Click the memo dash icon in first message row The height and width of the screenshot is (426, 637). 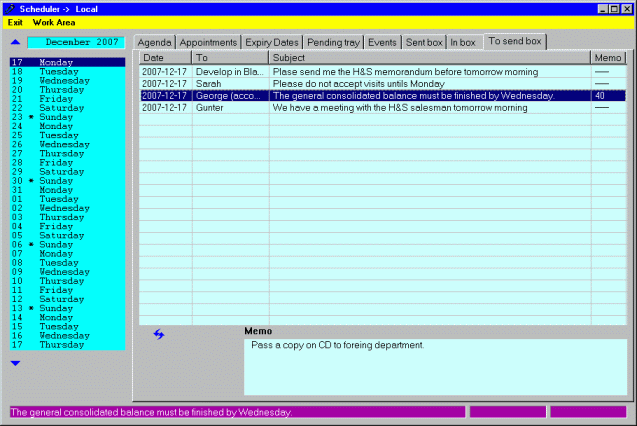click(x=602, y=73)
